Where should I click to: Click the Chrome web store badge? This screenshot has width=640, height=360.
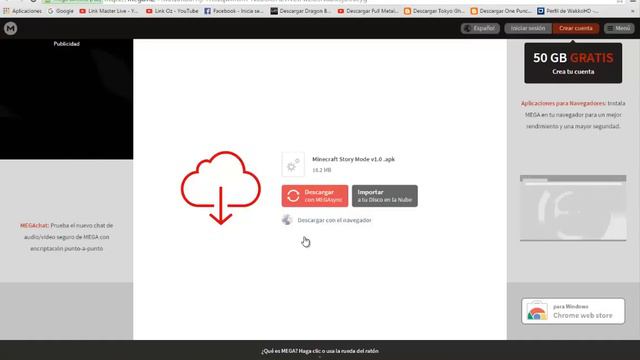click(x=573, y=311)
